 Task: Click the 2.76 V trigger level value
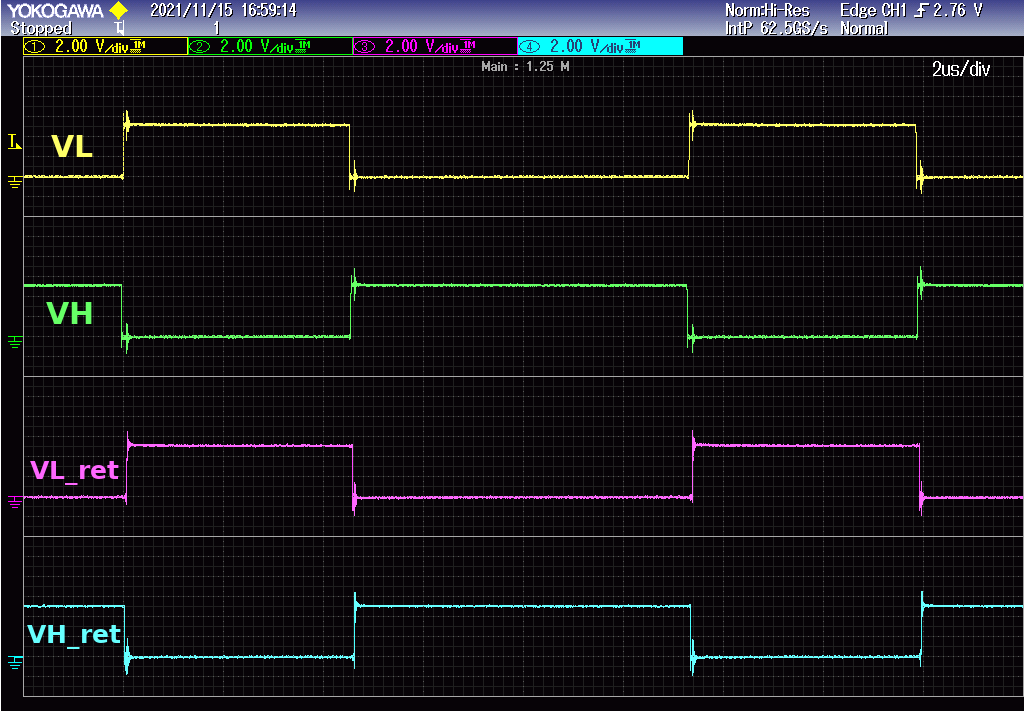point(959,10)
